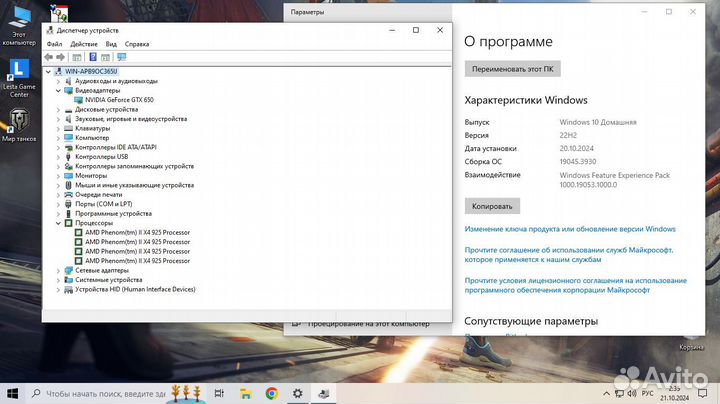Open Microsoft software license terms link
The image size is (720, 404).
click(575, 285)
